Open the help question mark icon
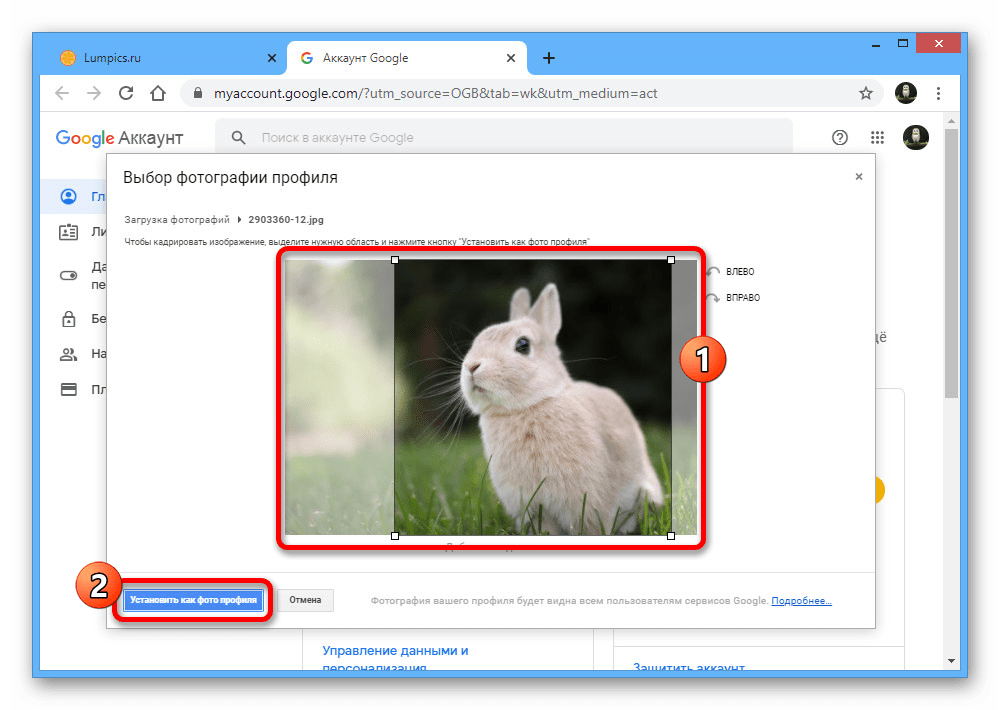The height and width of the screenshot is (710, 1000). pos(840,138)
